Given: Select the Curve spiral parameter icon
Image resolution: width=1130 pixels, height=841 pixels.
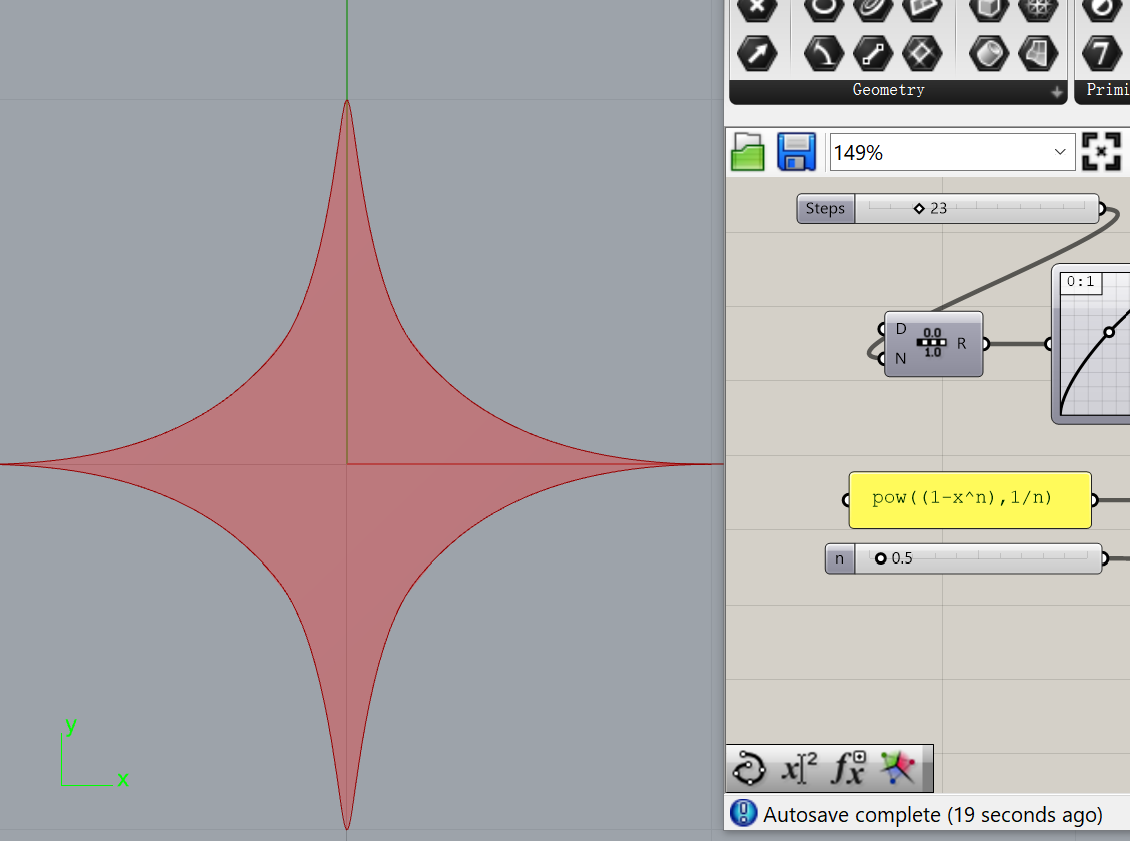Looking at the screenshot, I should tap(873, 10).
